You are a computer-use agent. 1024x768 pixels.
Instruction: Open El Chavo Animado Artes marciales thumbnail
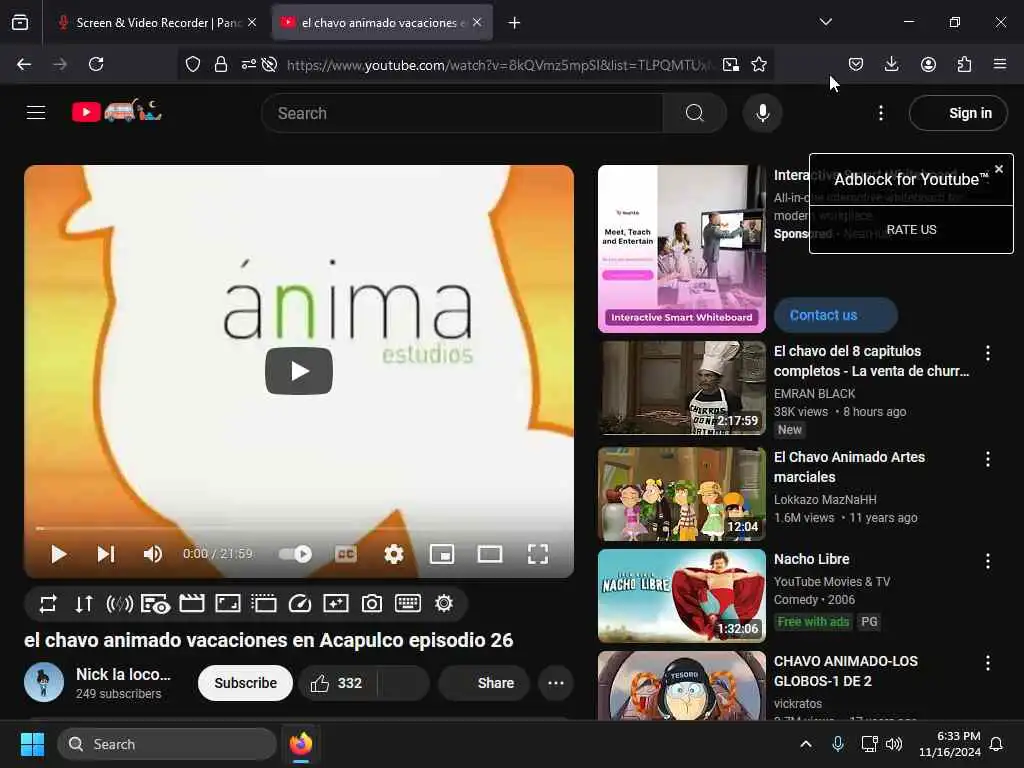pyautogui.click(x=682, y=494)
